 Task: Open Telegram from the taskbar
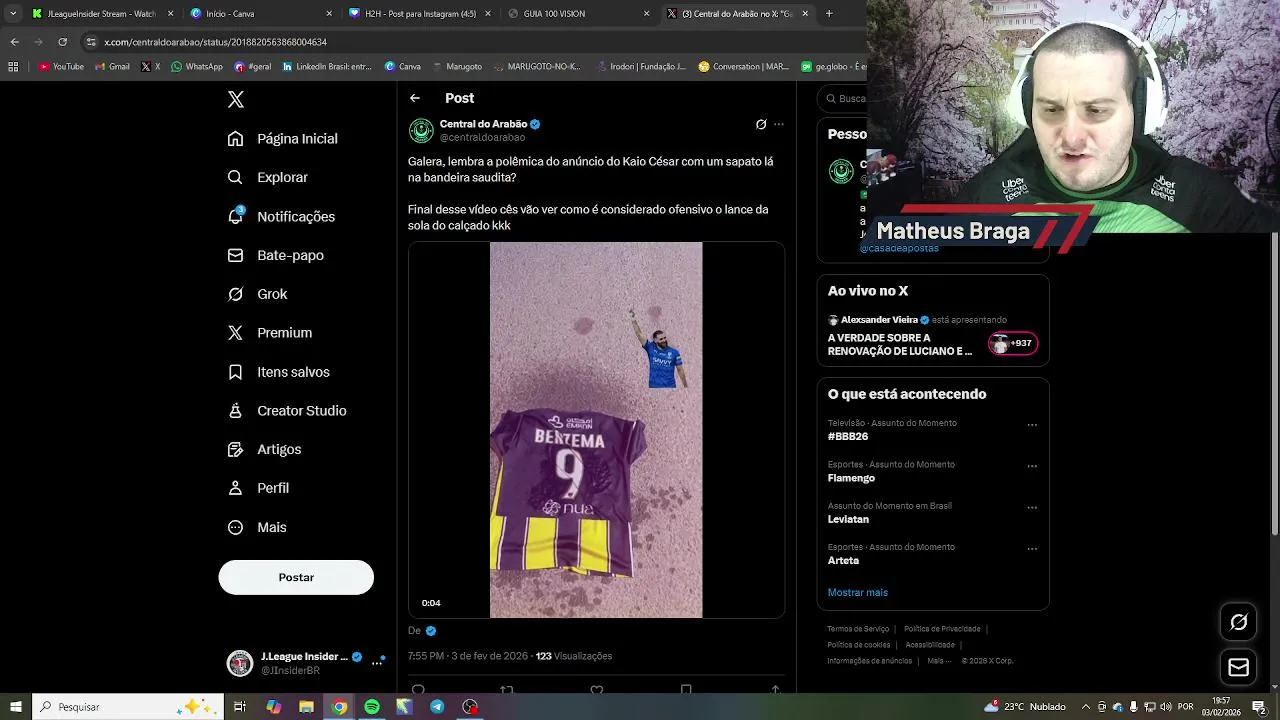[437, 707]
